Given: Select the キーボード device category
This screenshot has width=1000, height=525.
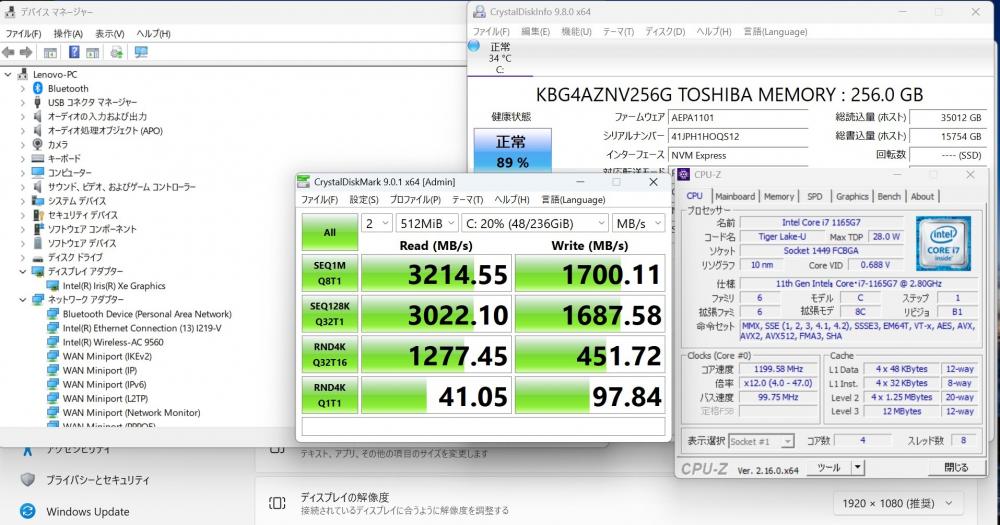Looking at the screenshot, I should click(x=64, y=158).
